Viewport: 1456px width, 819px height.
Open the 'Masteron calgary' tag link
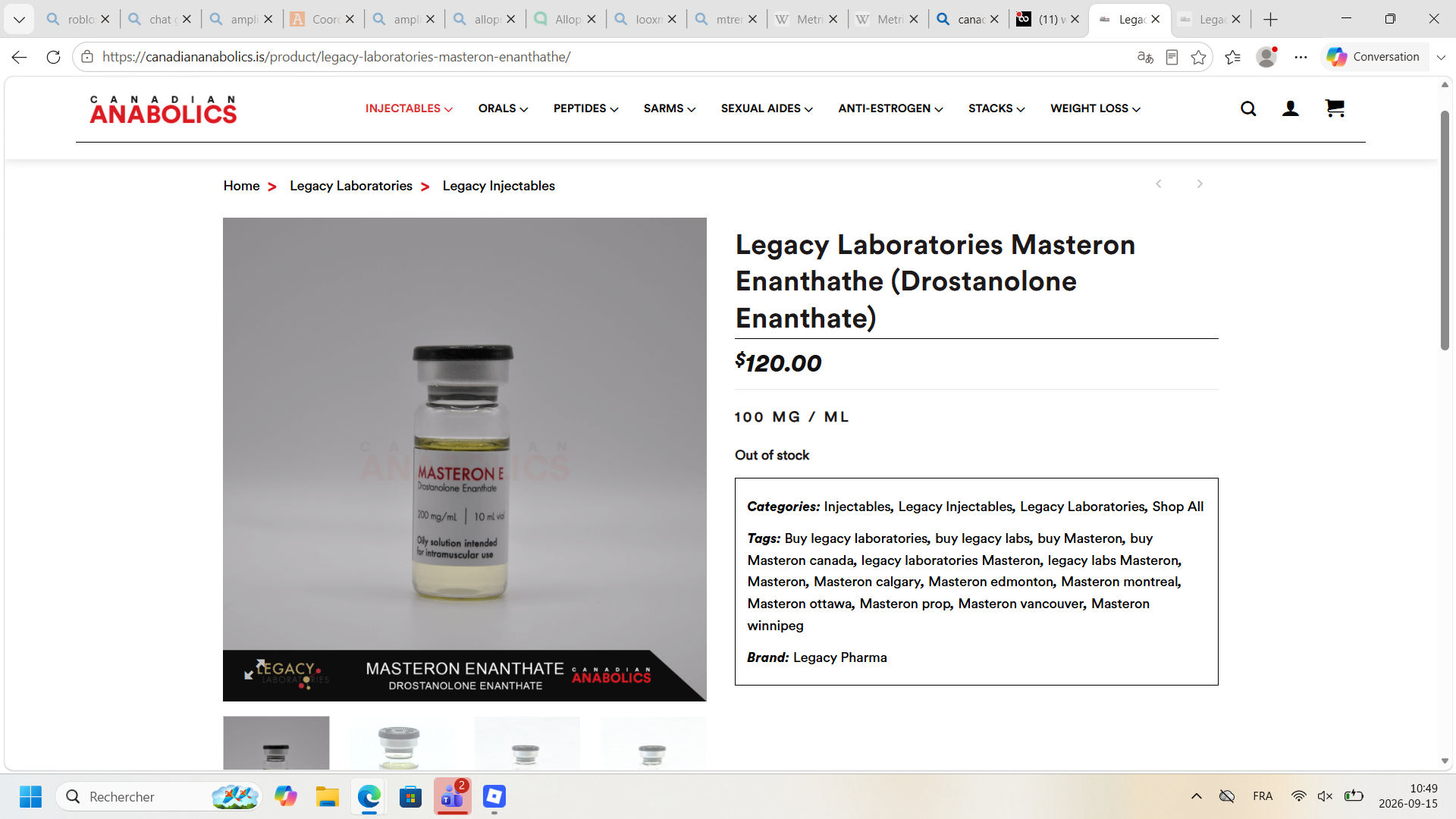867,582
